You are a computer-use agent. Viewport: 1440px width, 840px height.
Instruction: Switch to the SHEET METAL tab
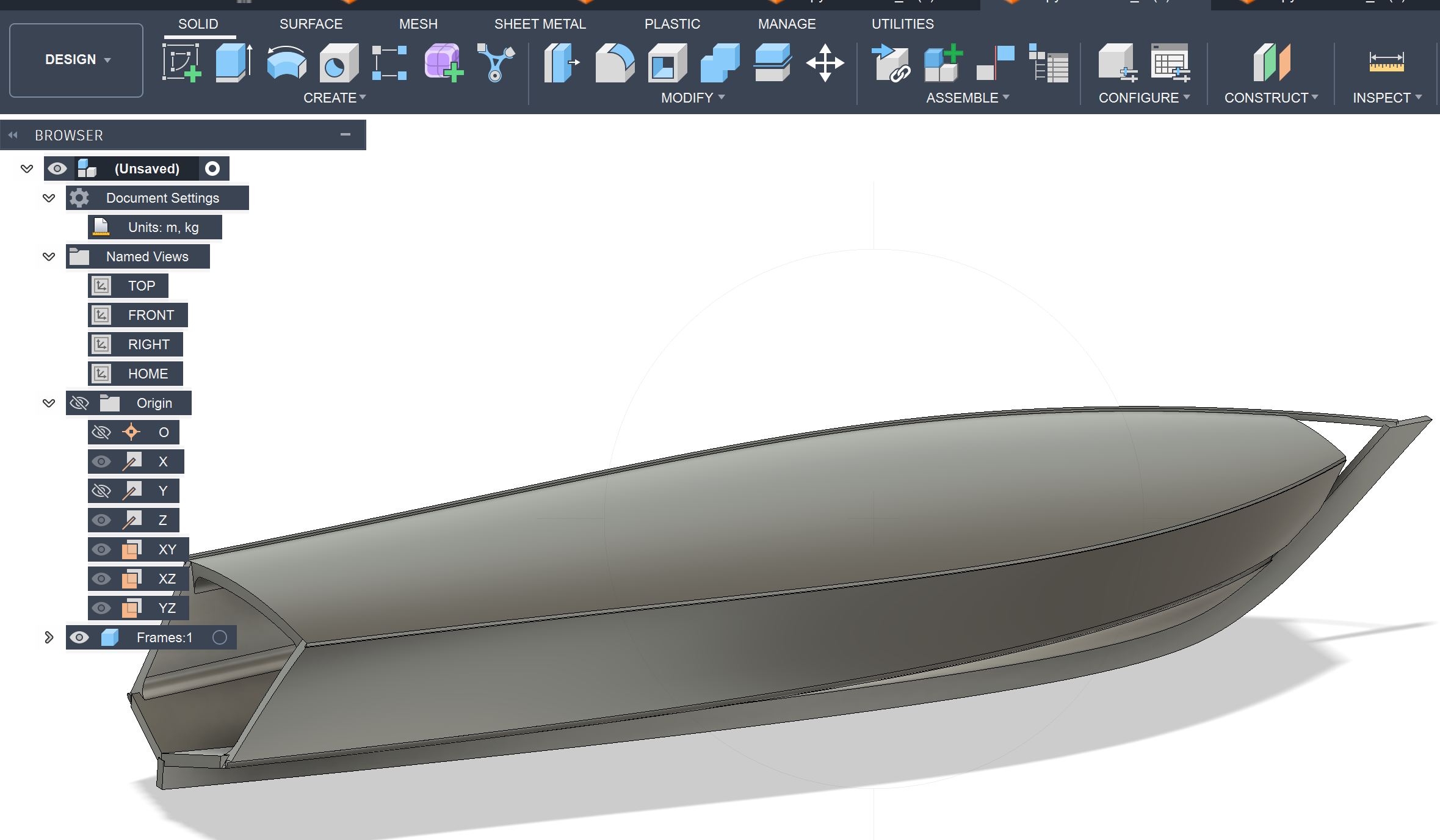click(540, 24)
